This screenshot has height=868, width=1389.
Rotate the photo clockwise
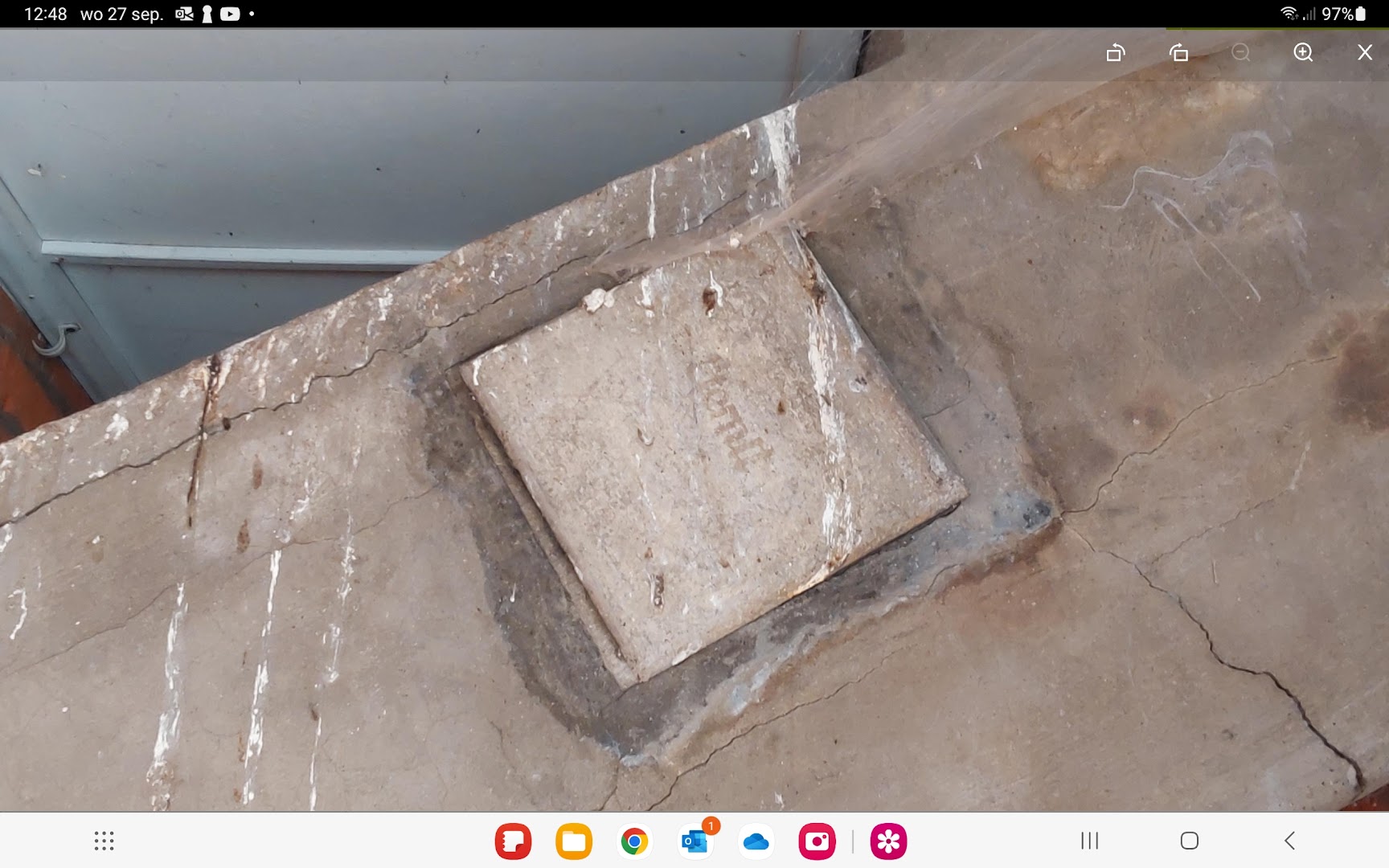tap(1178, 53)
